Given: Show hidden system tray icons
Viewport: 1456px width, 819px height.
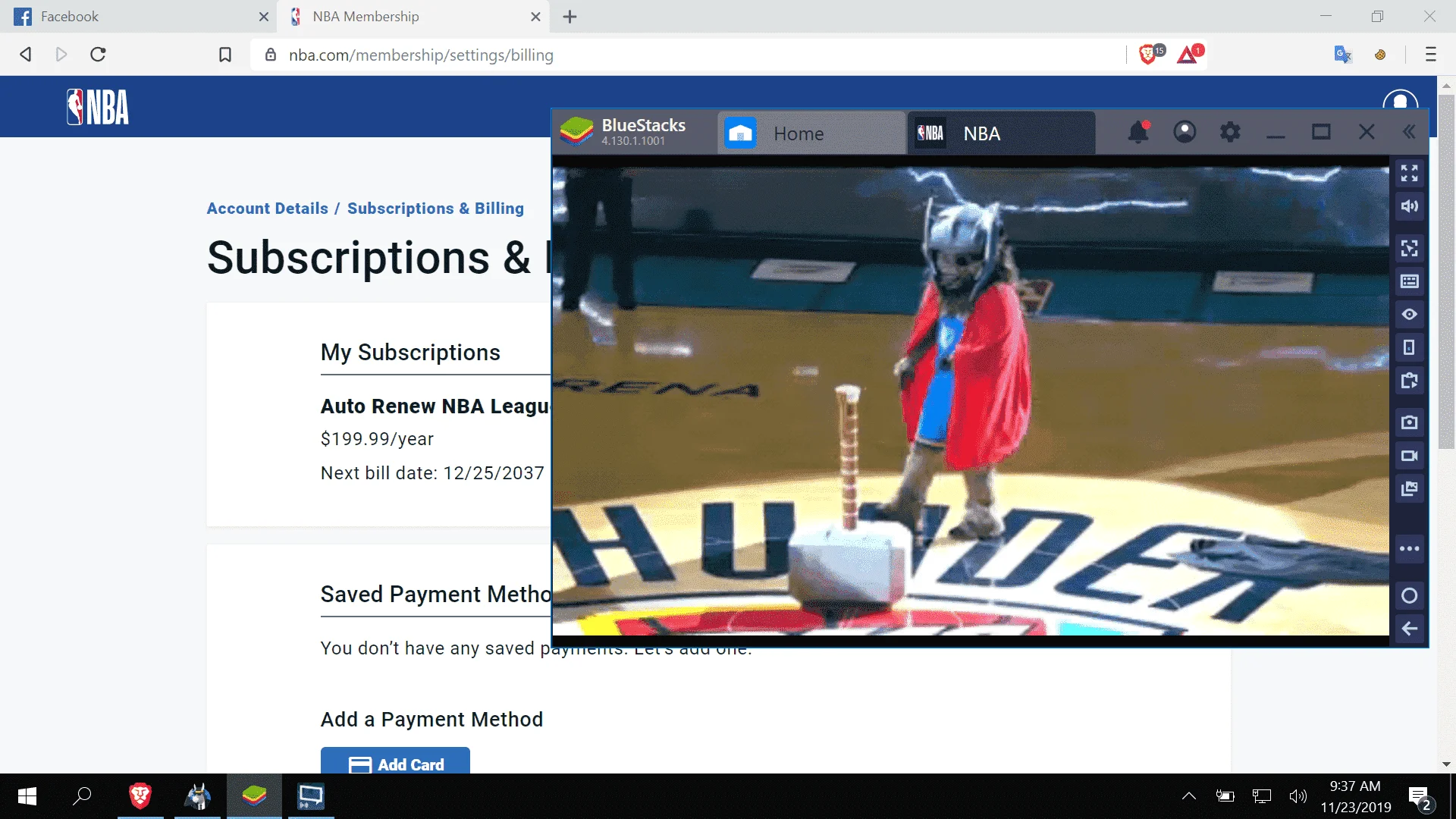Looking at the screenshot, I should (x=1189, y=796).
